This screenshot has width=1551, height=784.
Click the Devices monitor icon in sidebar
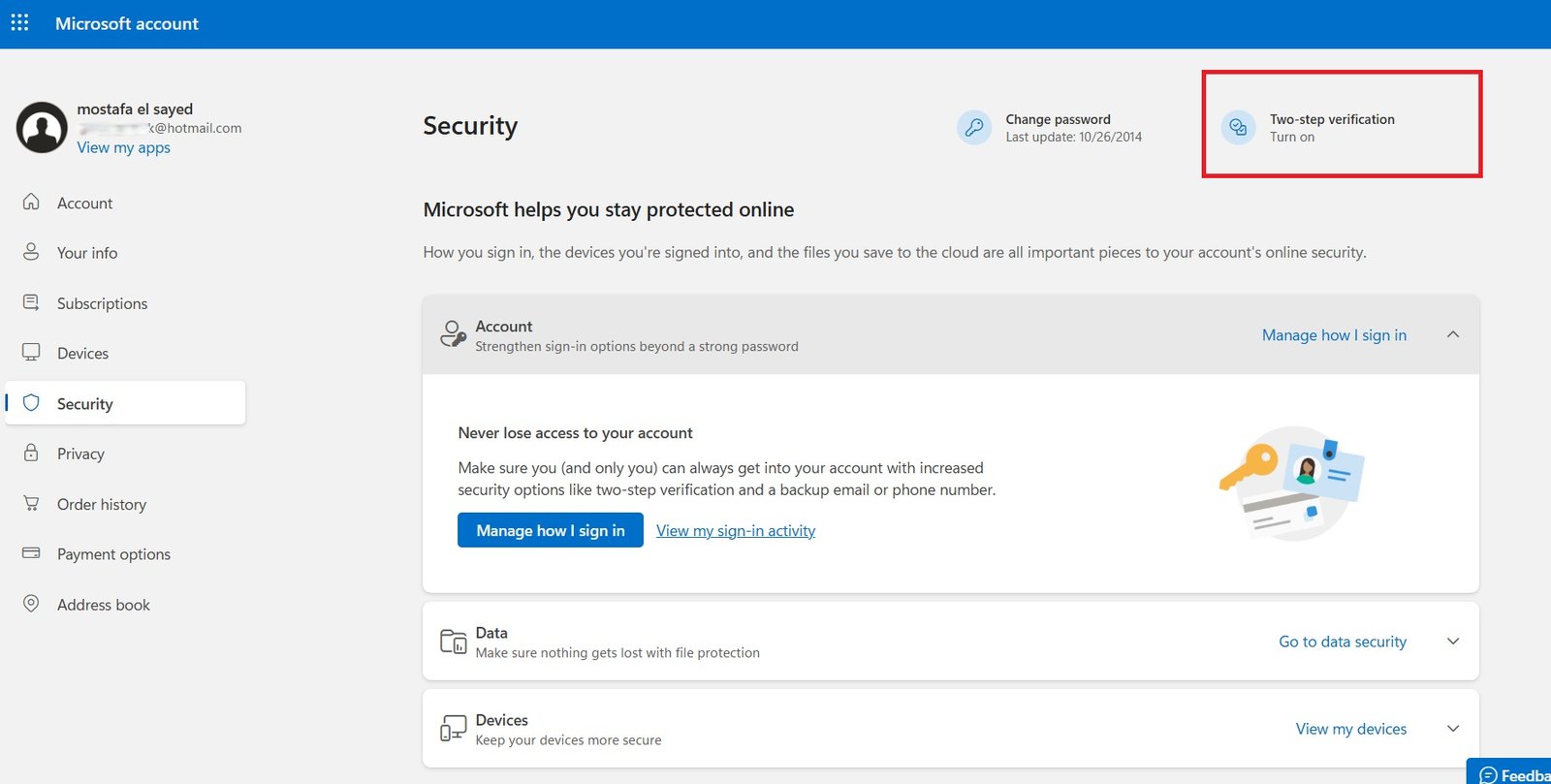tap(31, 352)
